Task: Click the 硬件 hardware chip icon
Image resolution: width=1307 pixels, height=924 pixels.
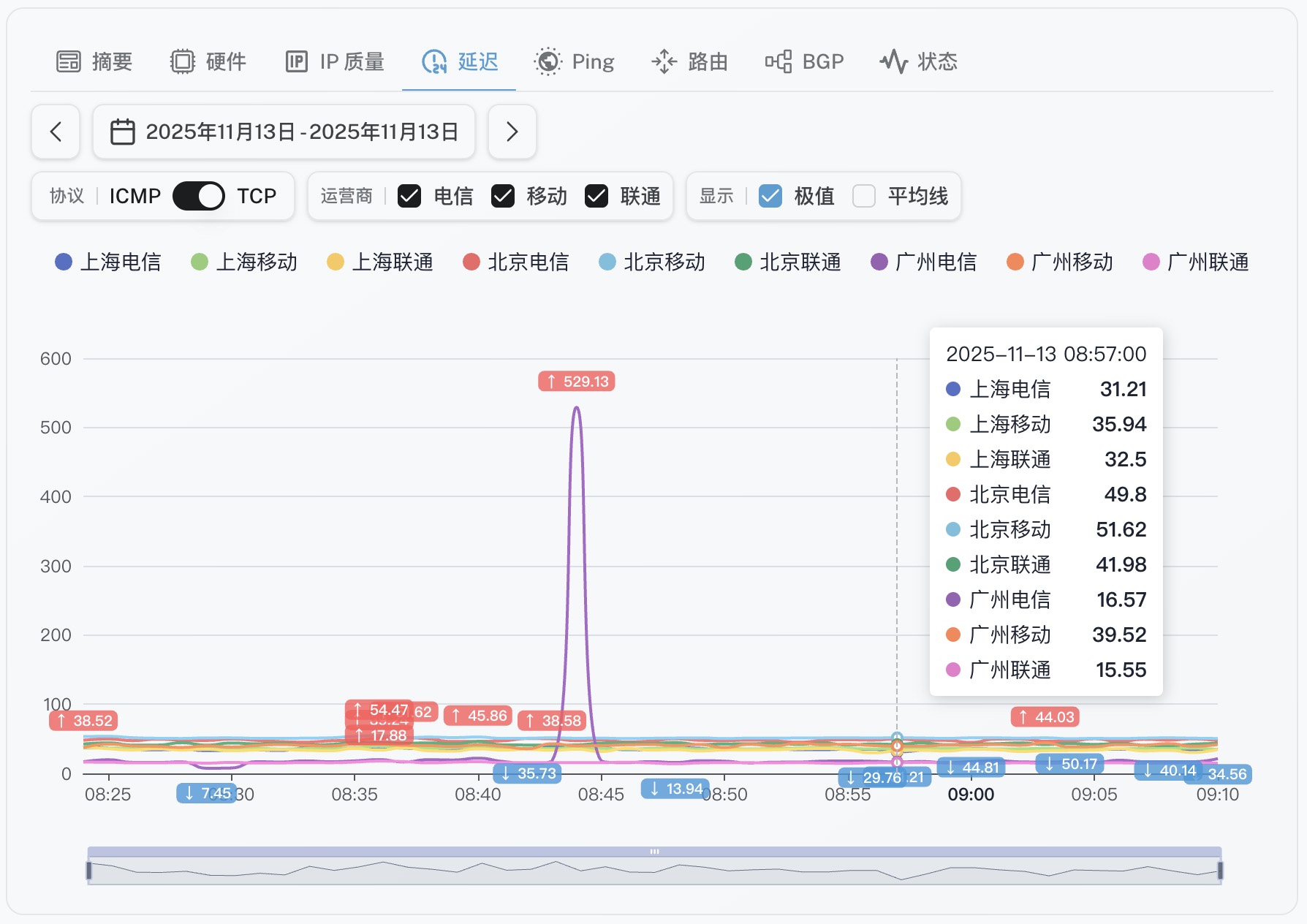Action: coord(183,62)
